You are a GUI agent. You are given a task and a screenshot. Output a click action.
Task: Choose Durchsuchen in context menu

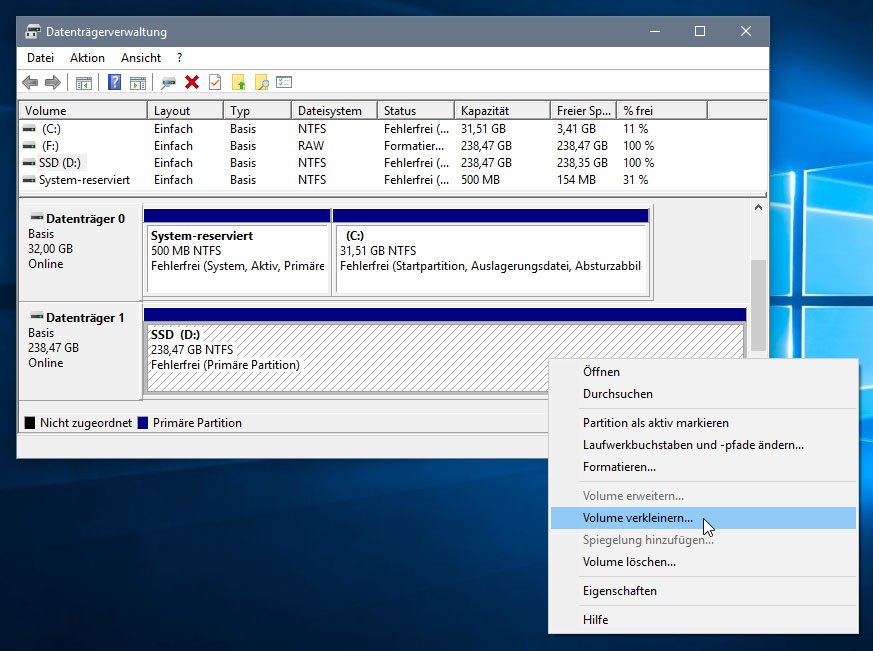tap(703, 394)
